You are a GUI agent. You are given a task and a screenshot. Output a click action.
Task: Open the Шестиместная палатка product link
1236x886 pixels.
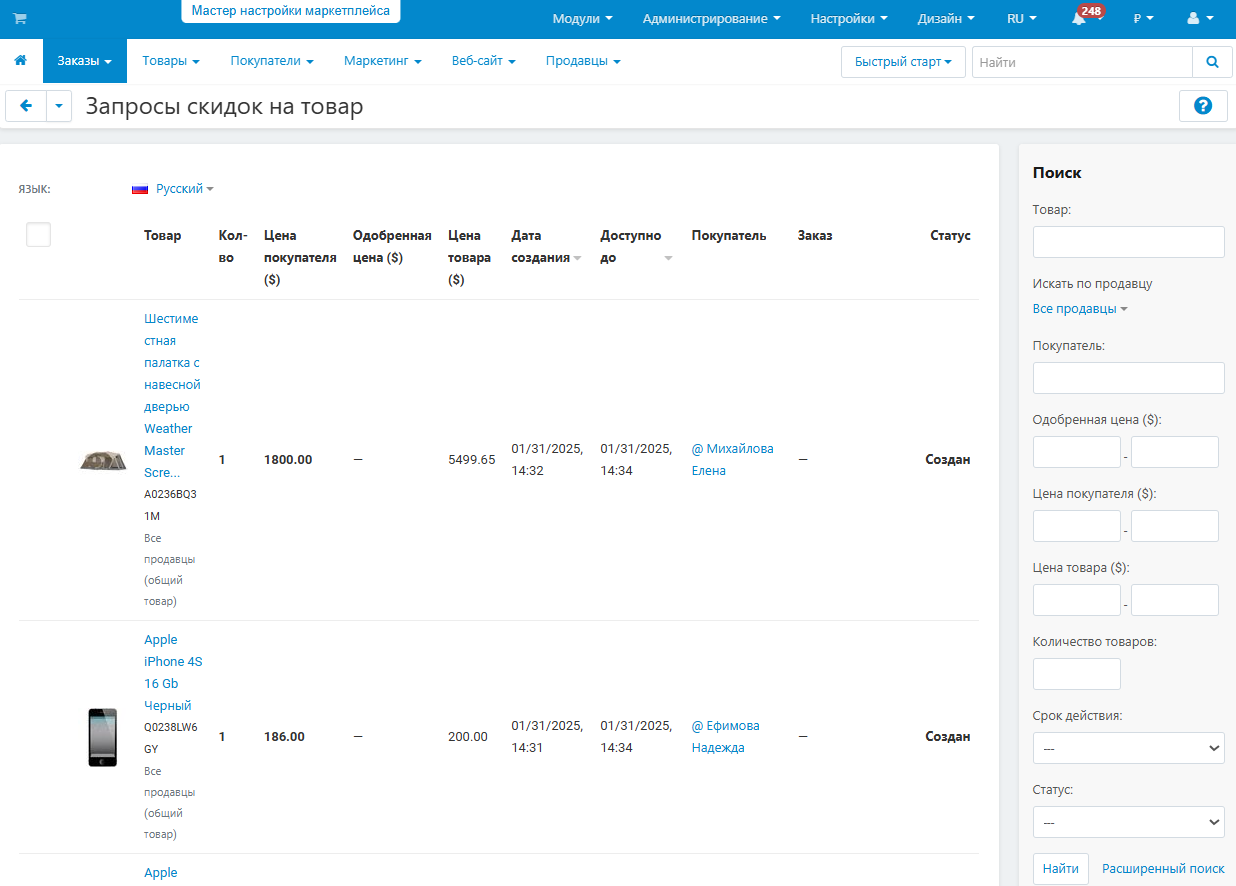coord(173,395)
